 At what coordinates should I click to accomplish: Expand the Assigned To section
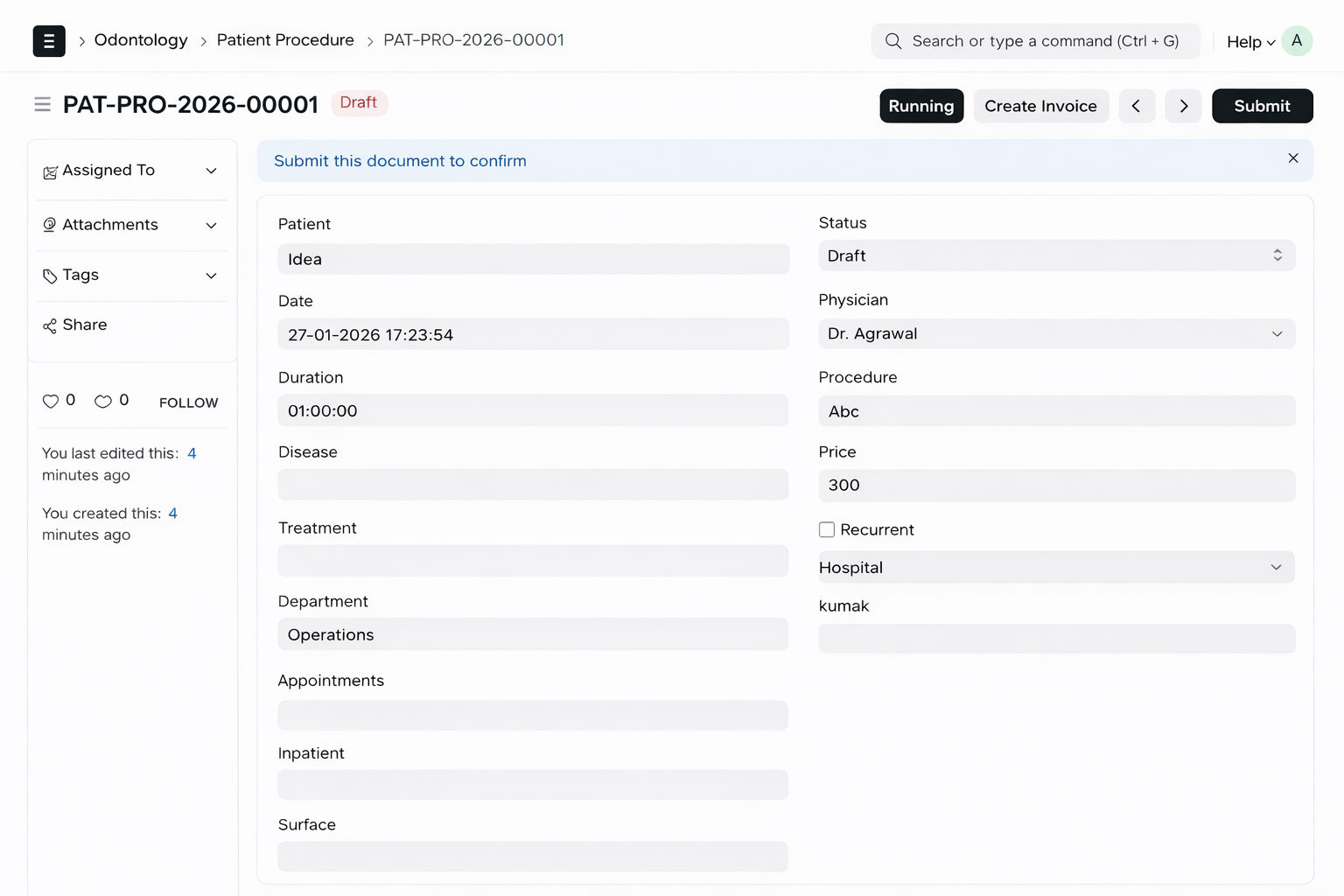click(211, 171)
